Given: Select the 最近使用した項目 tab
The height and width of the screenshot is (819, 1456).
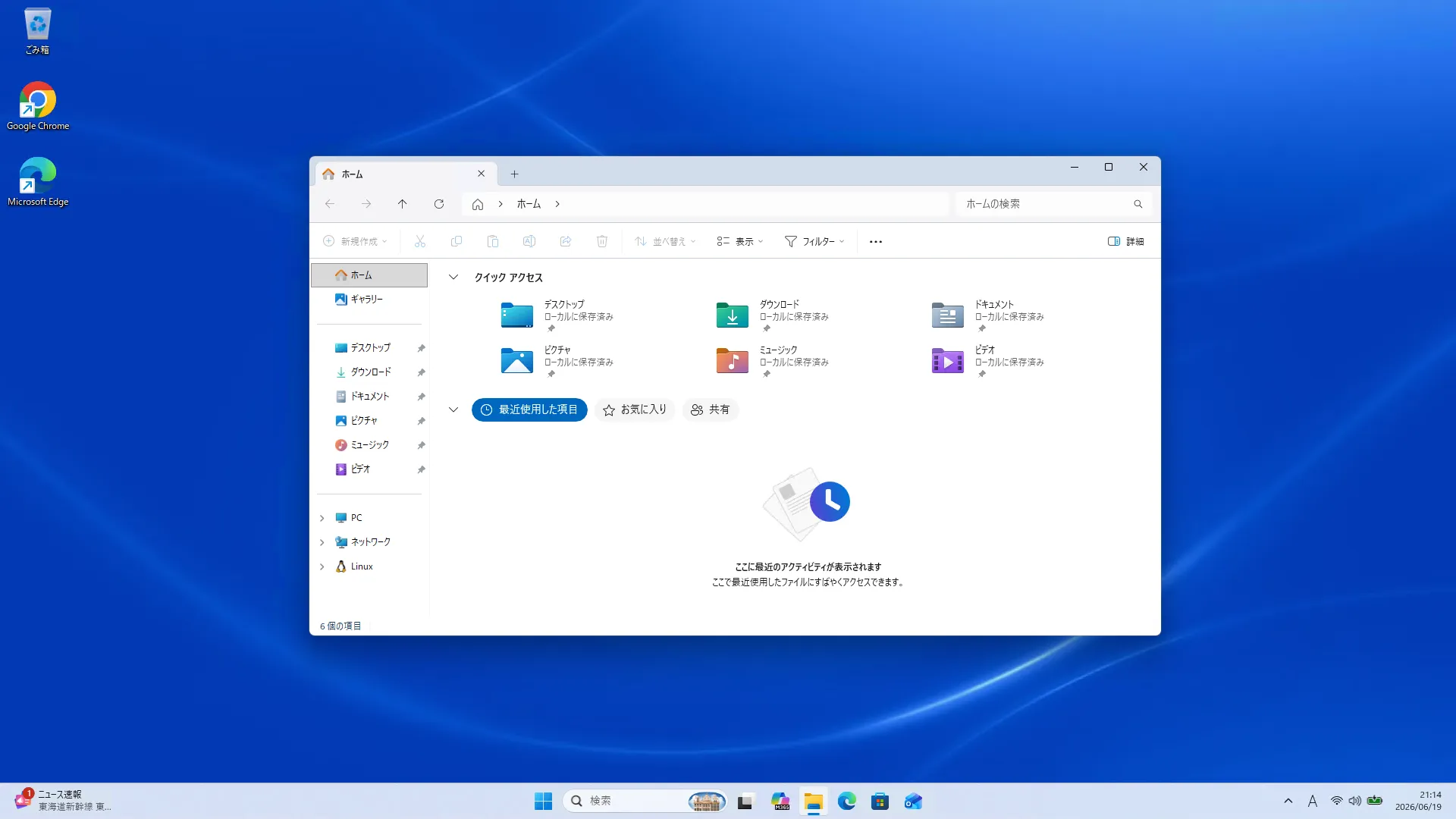Looking at the screenshot, I should coord(529,409).
